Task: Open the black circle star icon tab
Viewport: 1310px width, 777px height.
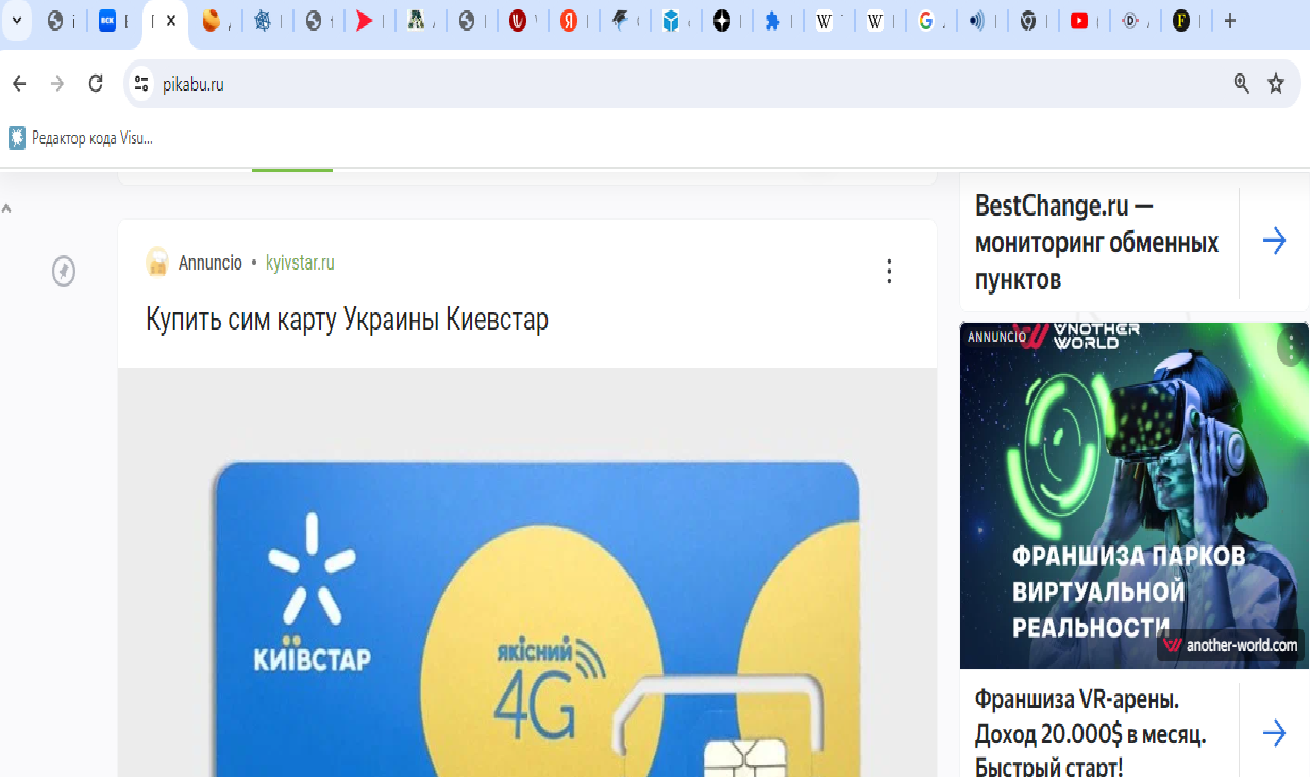Action: [722, 21]
